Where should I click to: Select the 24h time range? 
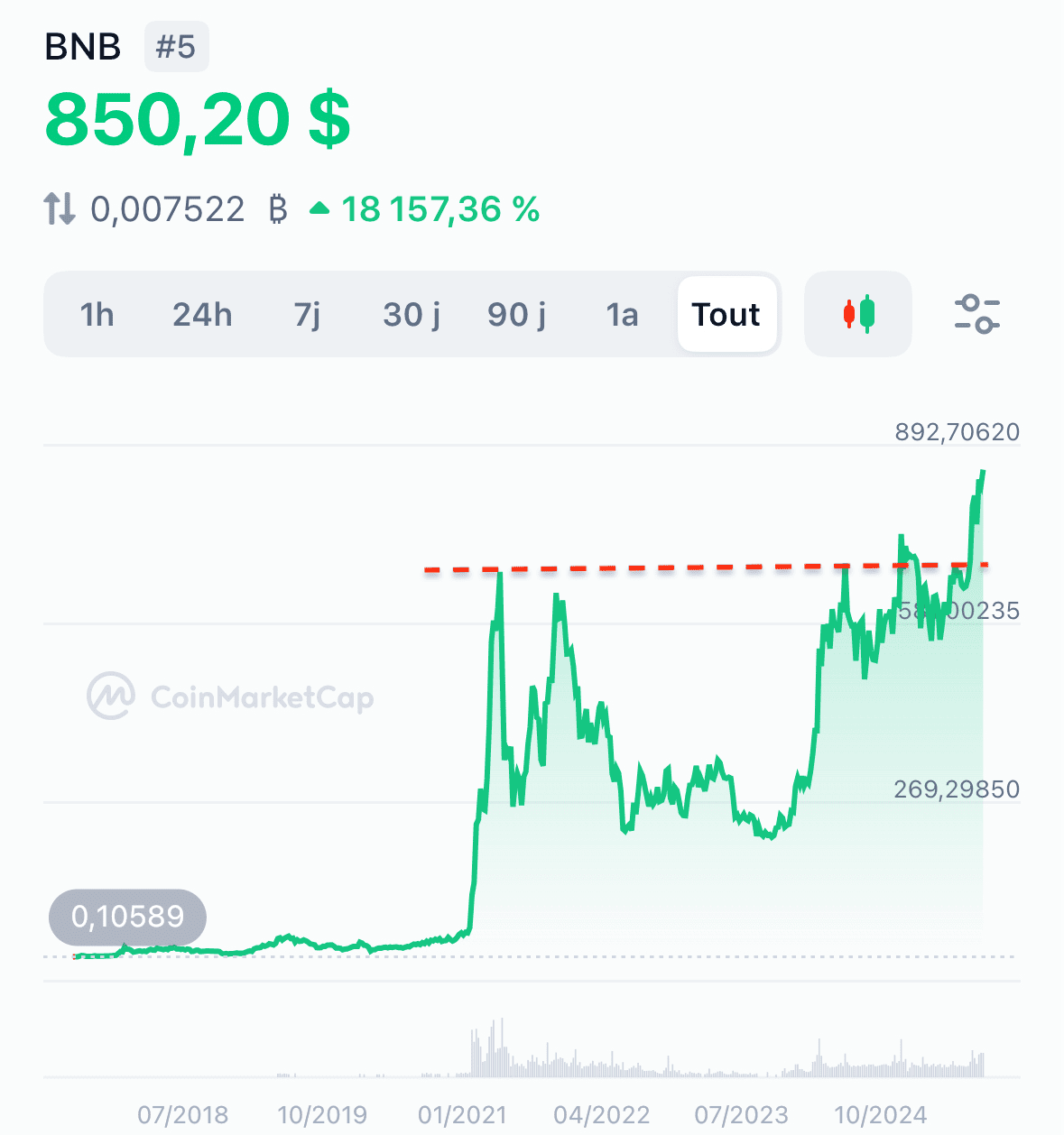(202, 315)
